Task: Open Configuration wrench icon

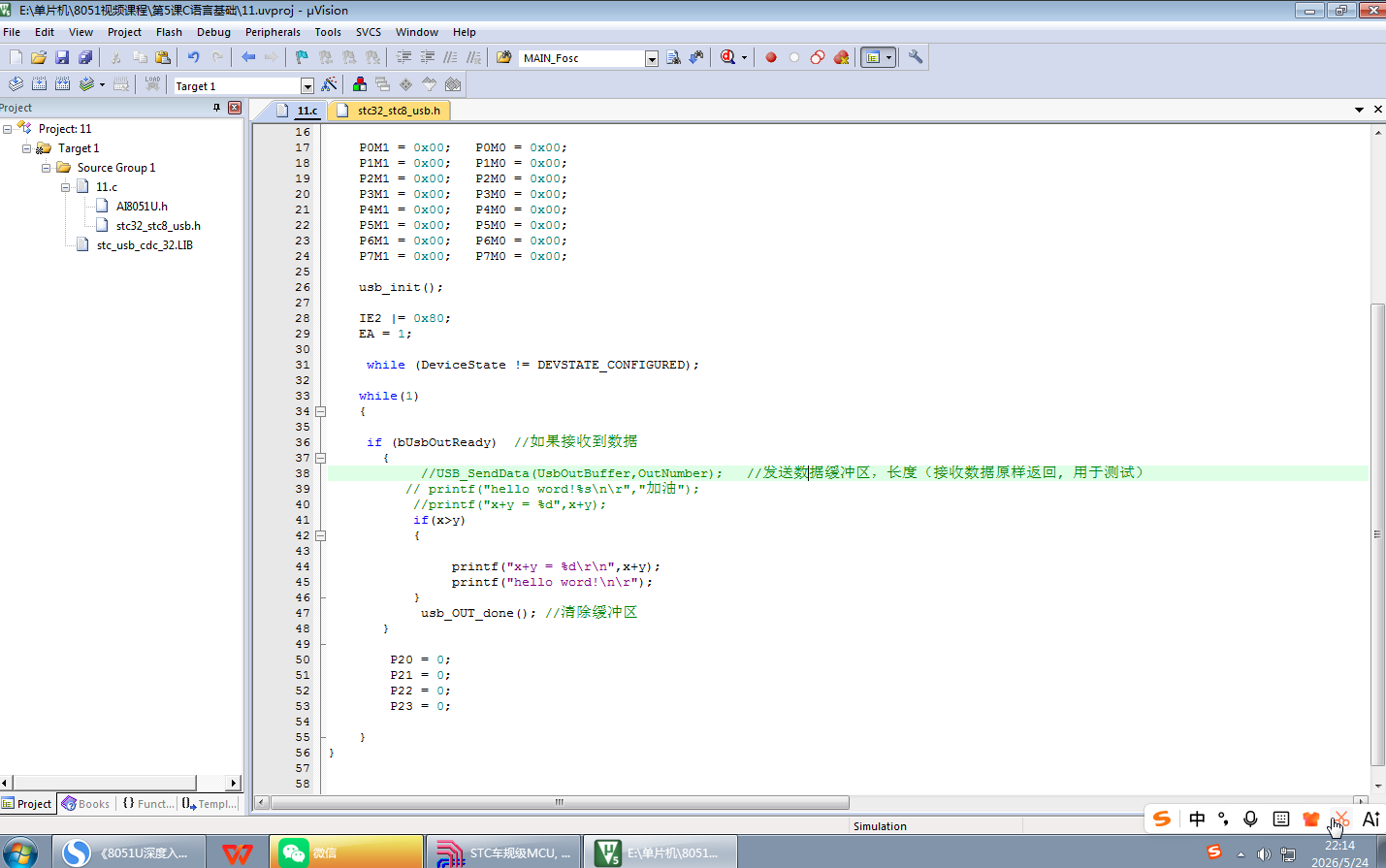Action: (x=916, y=57)
